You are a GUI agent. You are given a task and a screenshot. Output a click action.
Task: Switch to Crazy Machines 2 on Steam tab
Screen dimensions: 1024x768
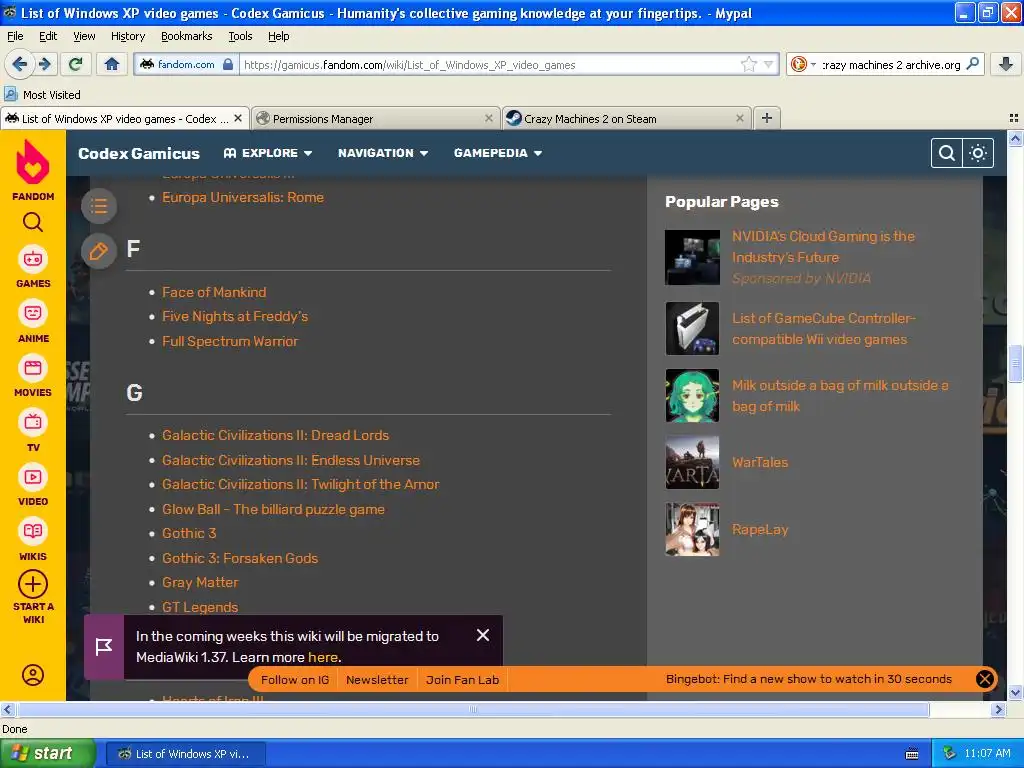(625, 118)
